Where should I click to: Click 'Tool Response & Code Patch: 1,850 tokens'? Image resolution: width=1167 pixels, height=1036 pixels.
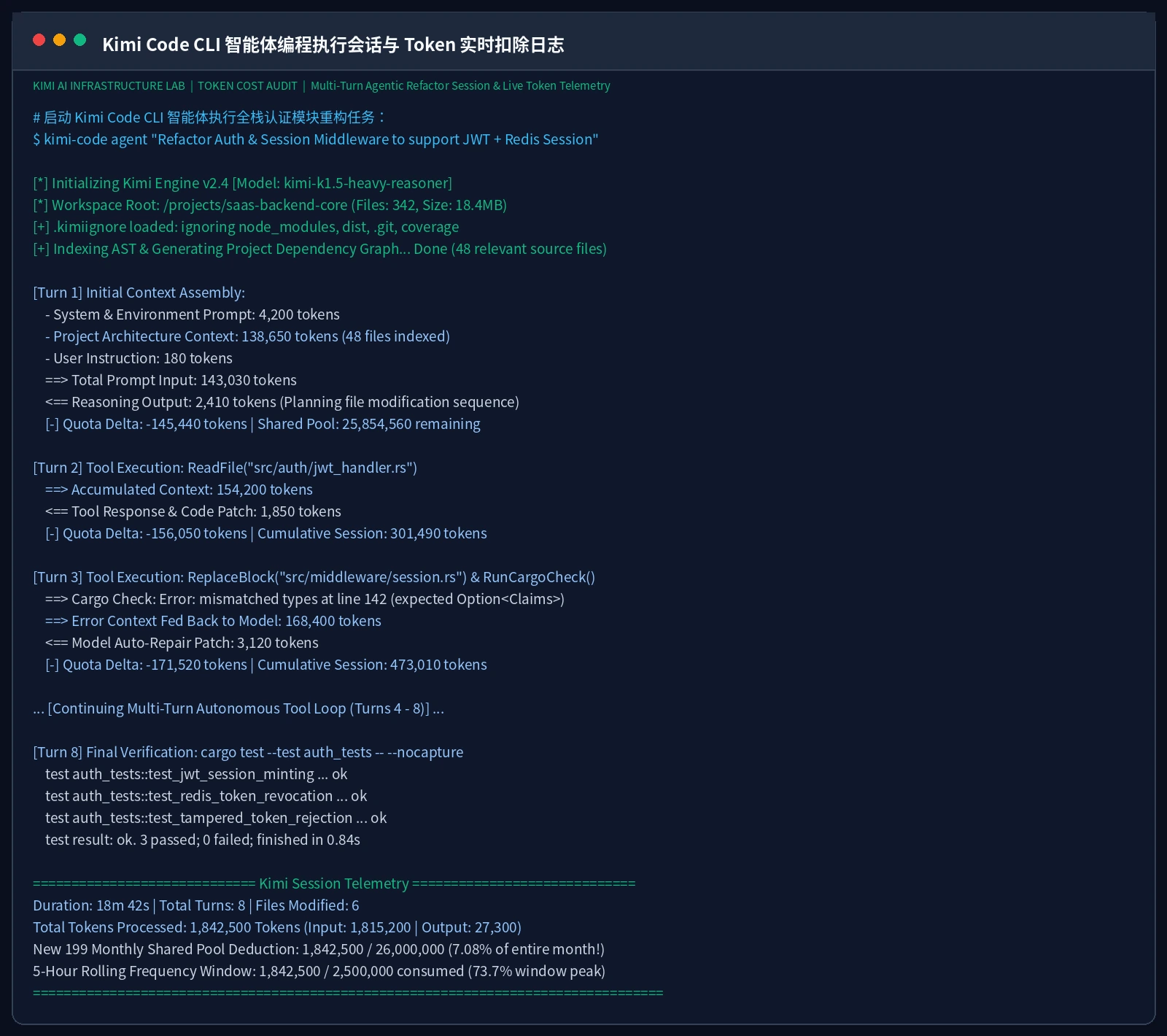(x=193, y=511)
